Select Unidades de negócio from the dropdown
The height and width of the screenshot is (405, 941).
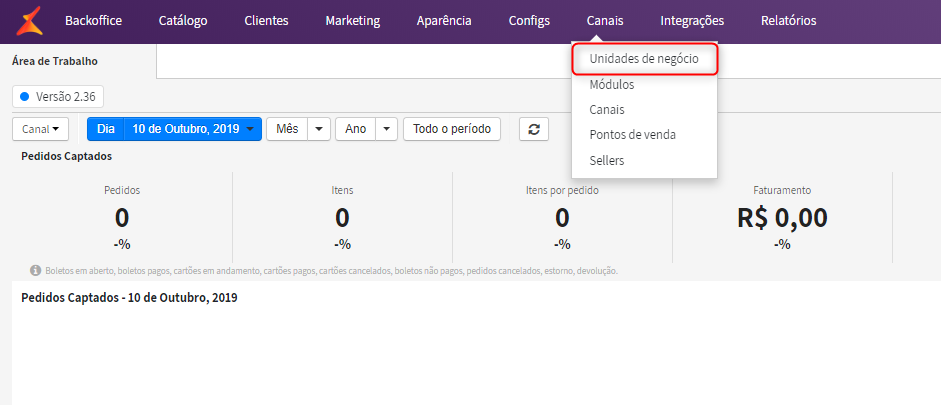pyautogui.click(x=645, y=59)
